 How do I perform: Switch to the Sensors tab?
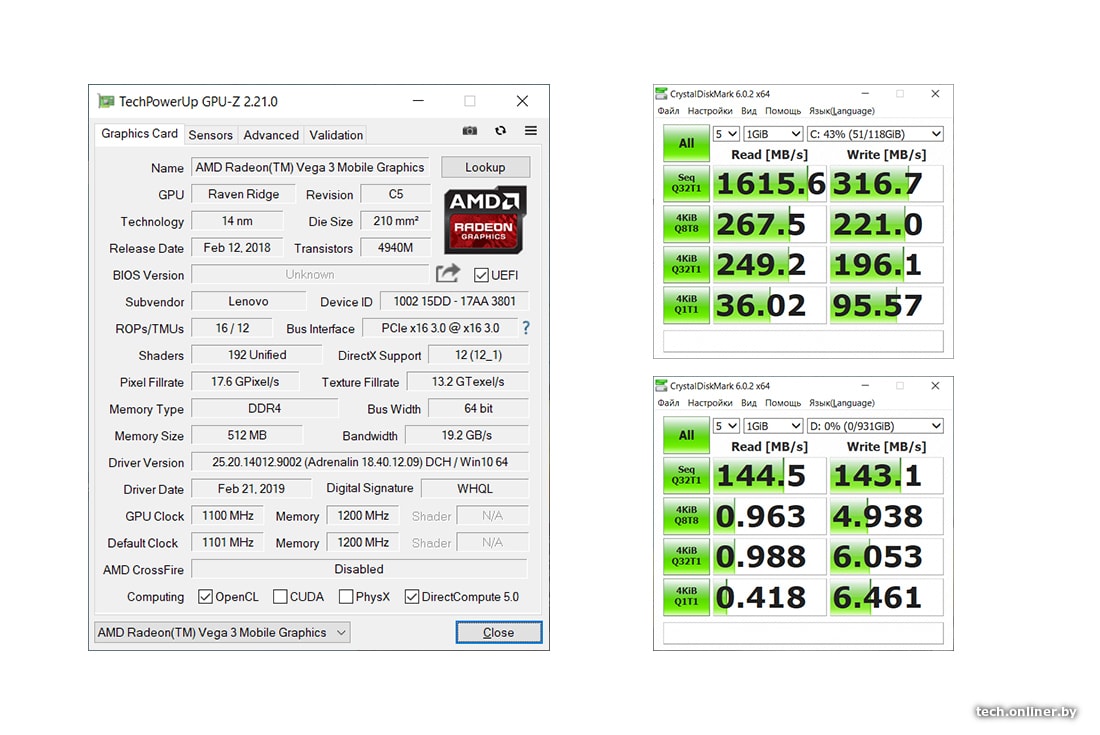[210, 135]
